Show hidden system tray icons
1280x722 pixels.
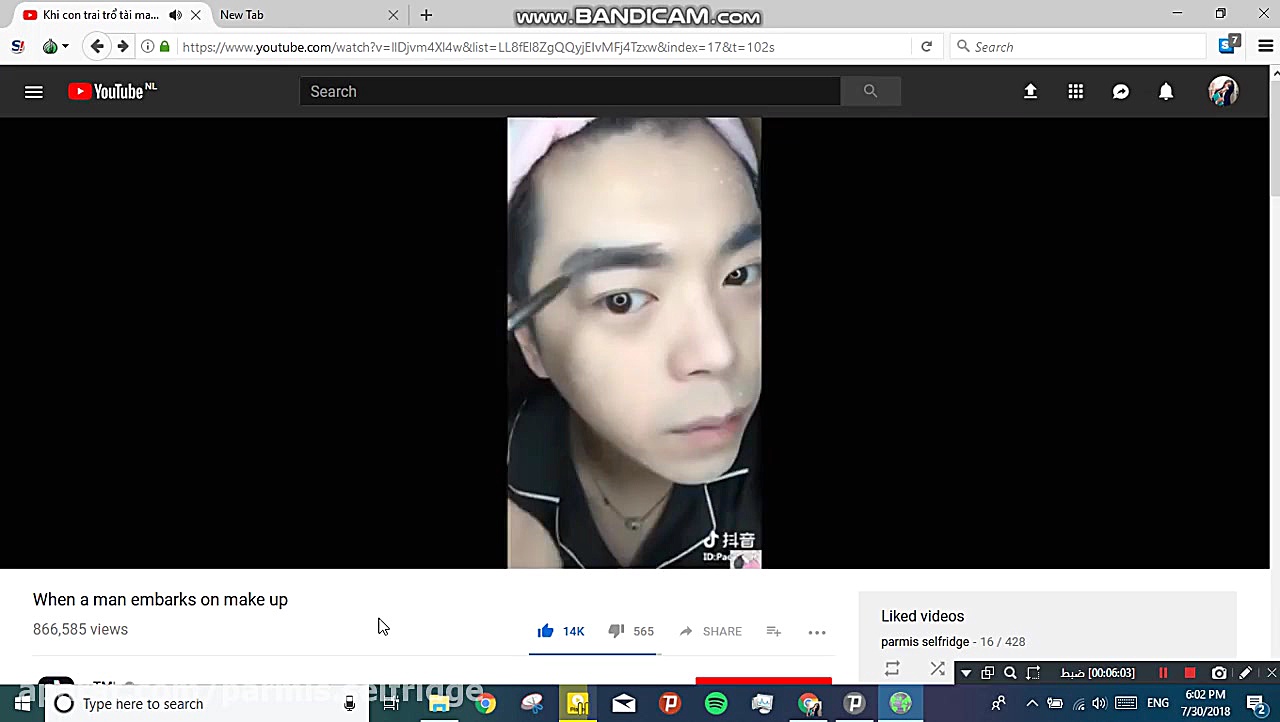tap(1032, 704)
